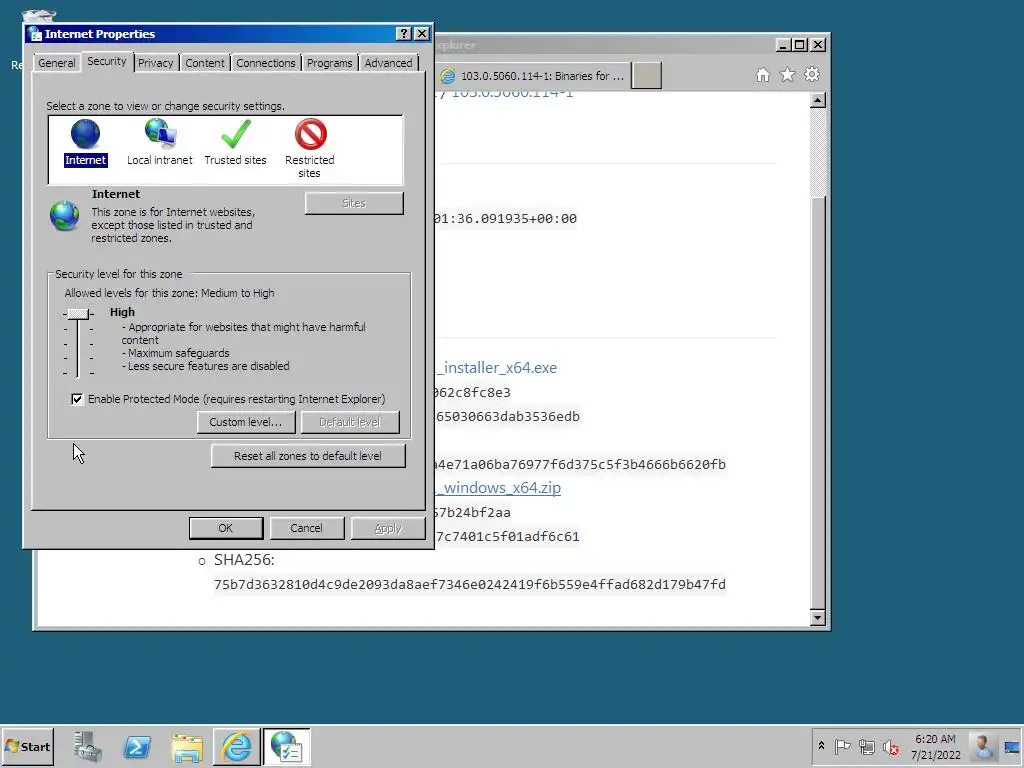Select the 103.0.5060.114-1 browser tab

click(x=532, y=76)
